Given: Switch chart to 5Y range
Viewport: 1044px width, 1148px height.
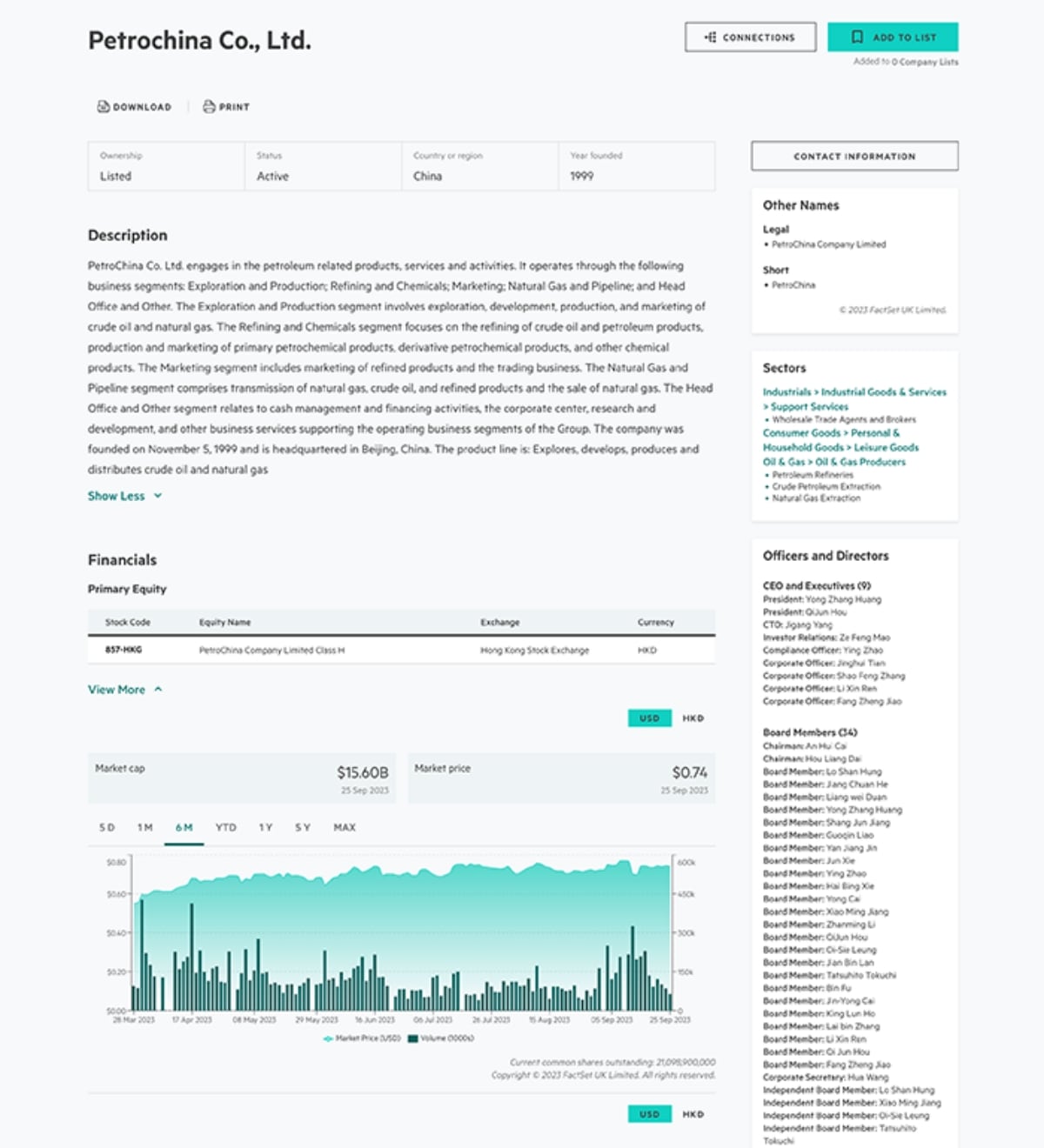Looking at the screenshot, I should tap(303, 828).
